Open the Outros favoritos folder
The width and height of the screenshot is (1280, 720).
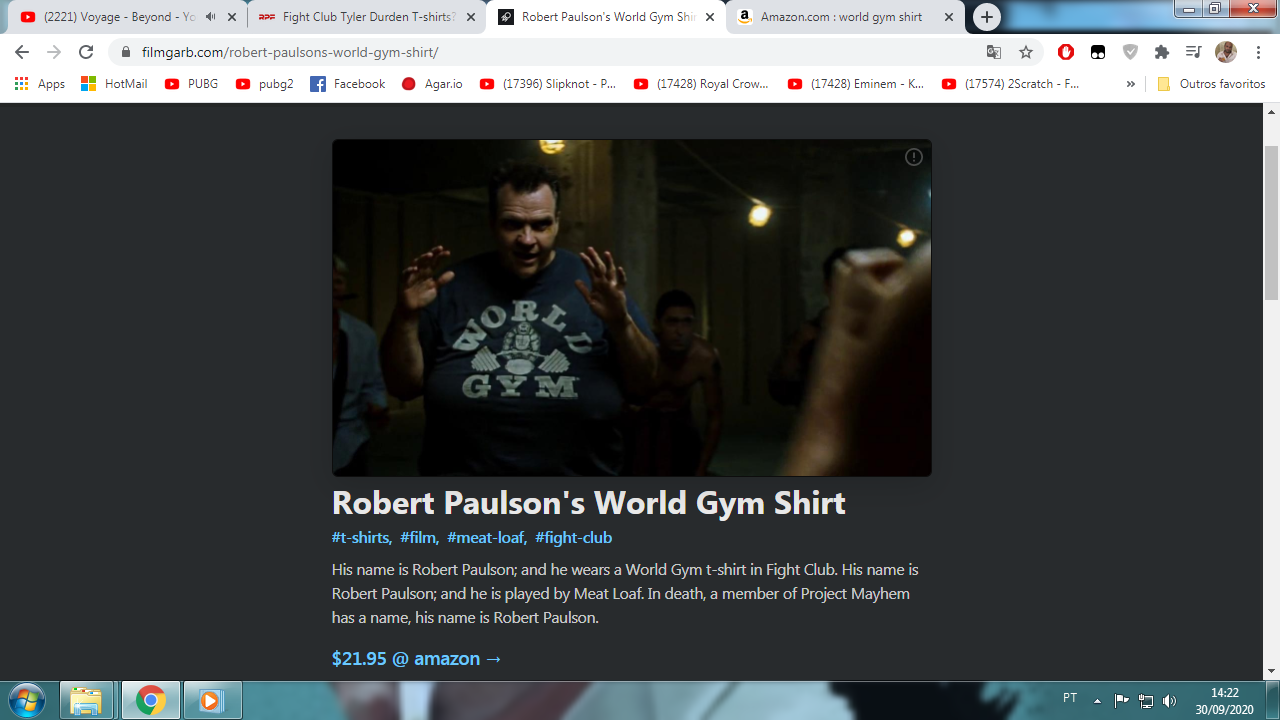pyautogui.click(x=1211, y=84)
